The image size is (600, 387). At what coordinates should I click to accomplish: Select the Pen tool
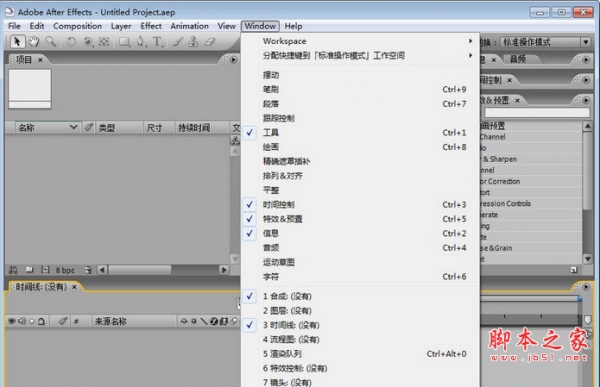[x=140, y=42]
